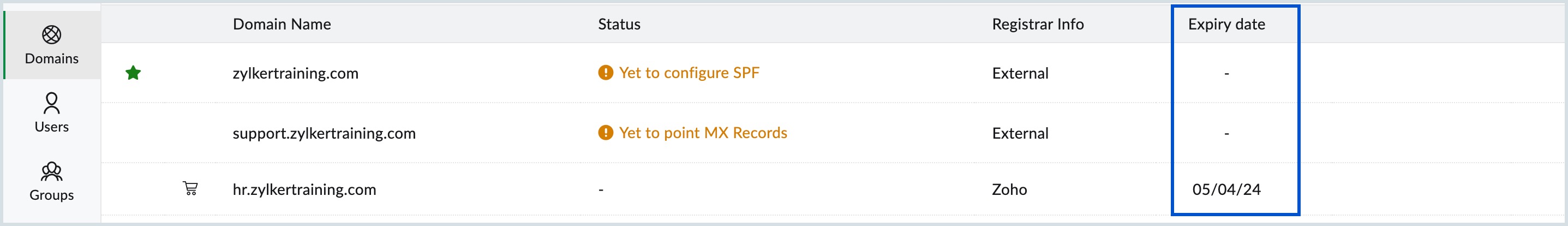This screenshot has width=1568, height=226.
Task: Sort by the Domain Name column header
Action: [x=282, y=25]
